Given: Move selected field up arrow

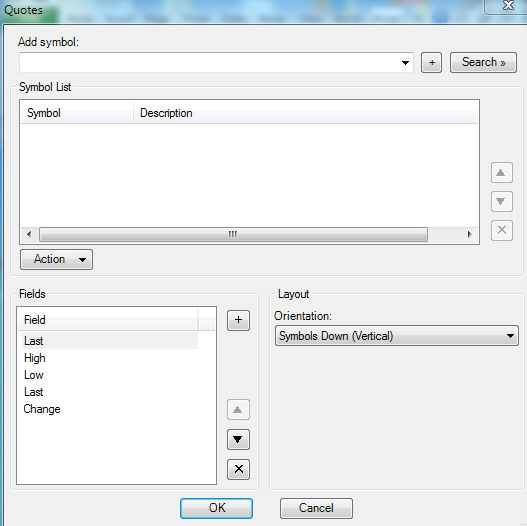Looking at the screenshot, I should pos(238,410).
